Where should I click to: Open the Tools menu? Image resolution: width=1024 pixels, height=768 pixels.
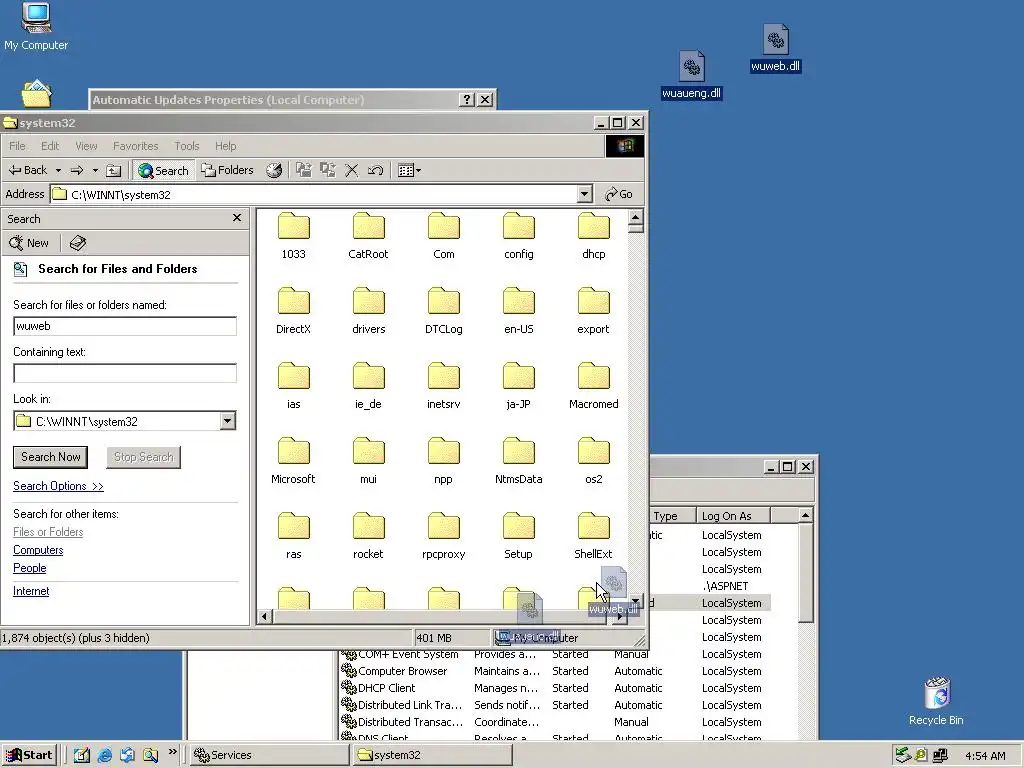pos(186,146)
